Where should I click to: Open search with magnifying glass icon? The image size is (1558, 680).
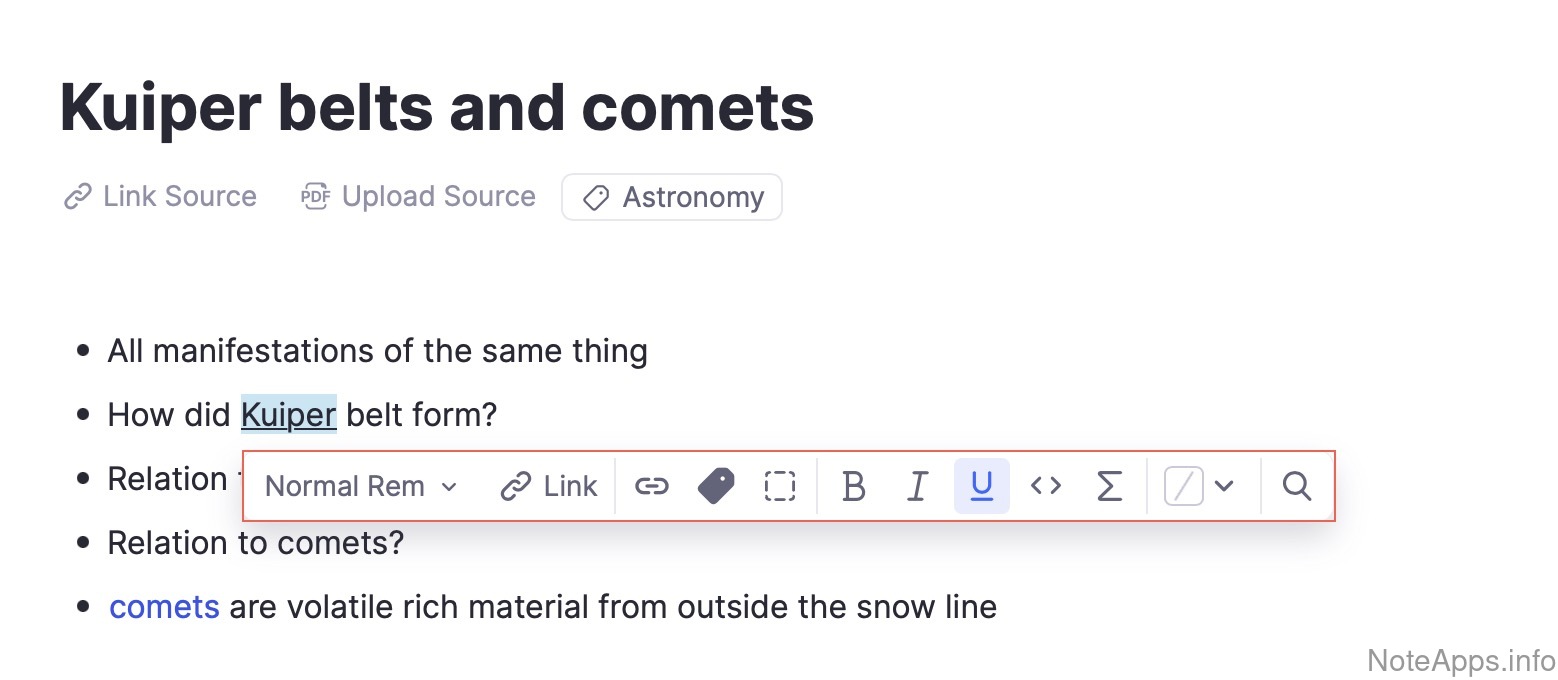(1296, 486)
